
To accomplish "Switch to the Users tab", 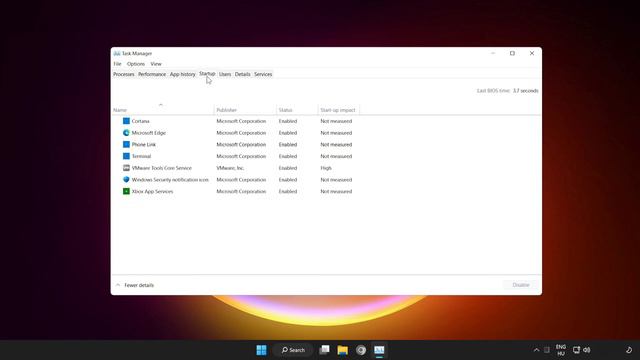I will [225, 74].
